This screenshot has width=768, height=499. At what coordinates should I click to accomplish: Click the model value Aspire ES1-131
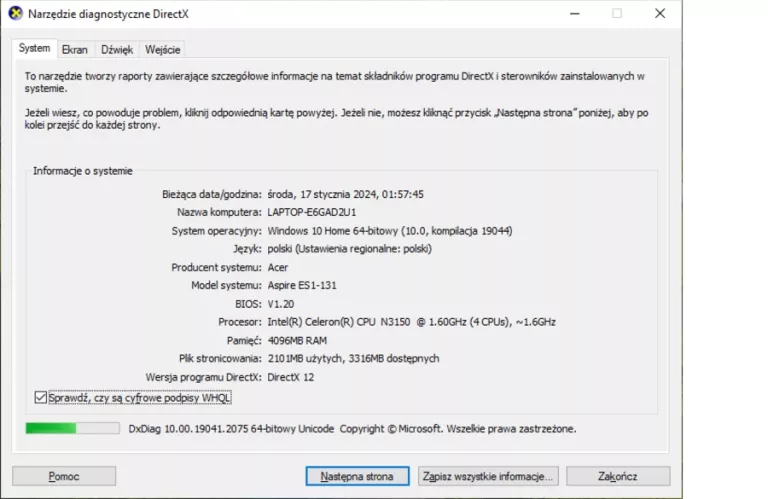[302, 285]
